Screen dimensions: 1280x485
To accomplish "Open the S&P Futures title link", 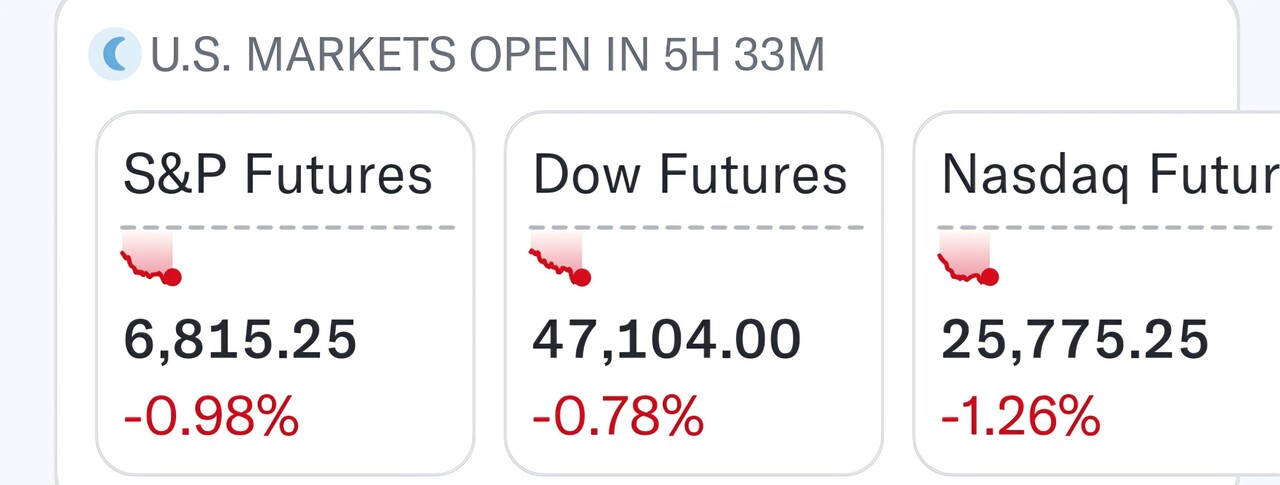I will [x=278, y=175].
